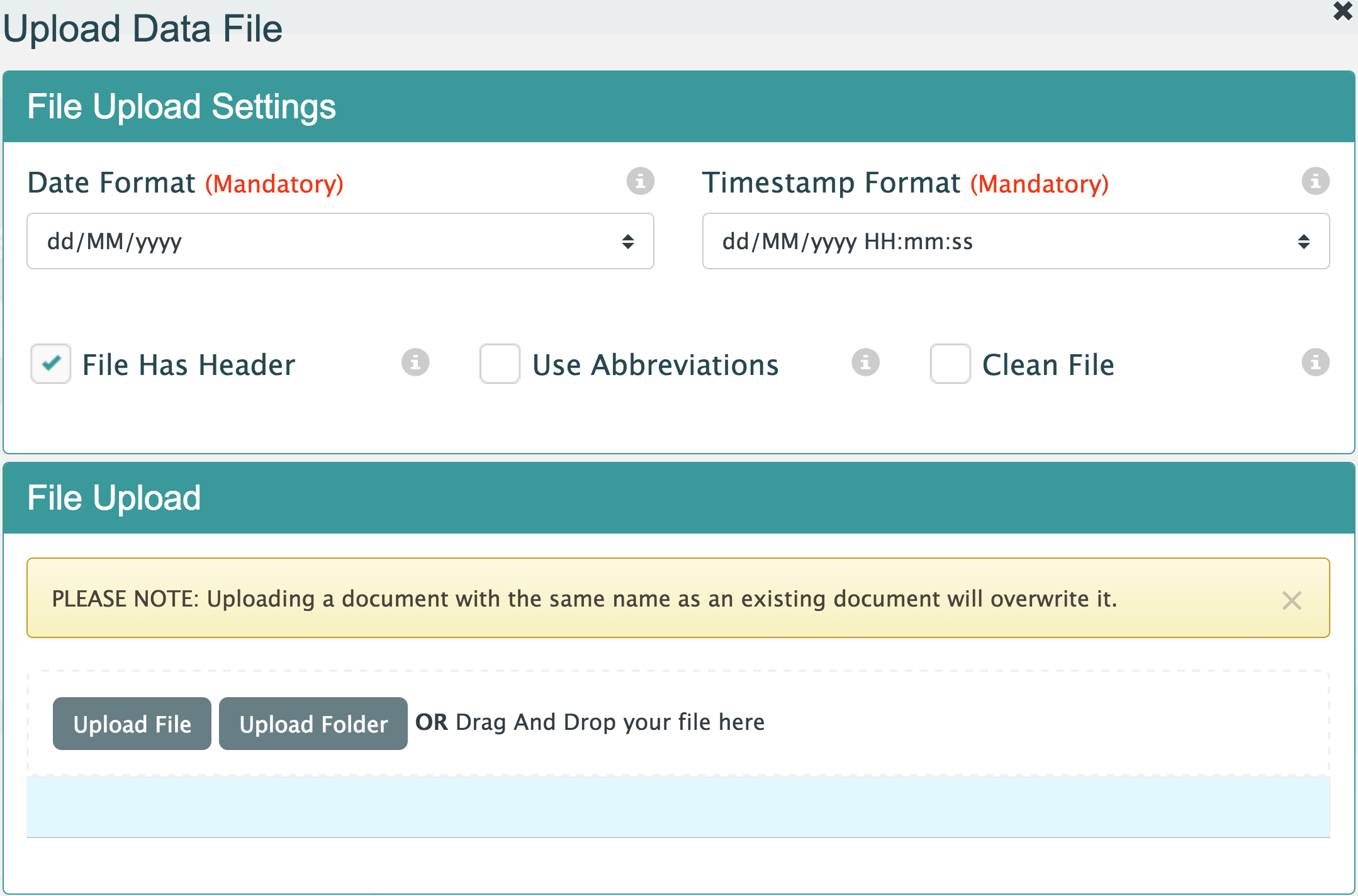Click the Upload File button

pyautogui.click(x=132, y=724)
